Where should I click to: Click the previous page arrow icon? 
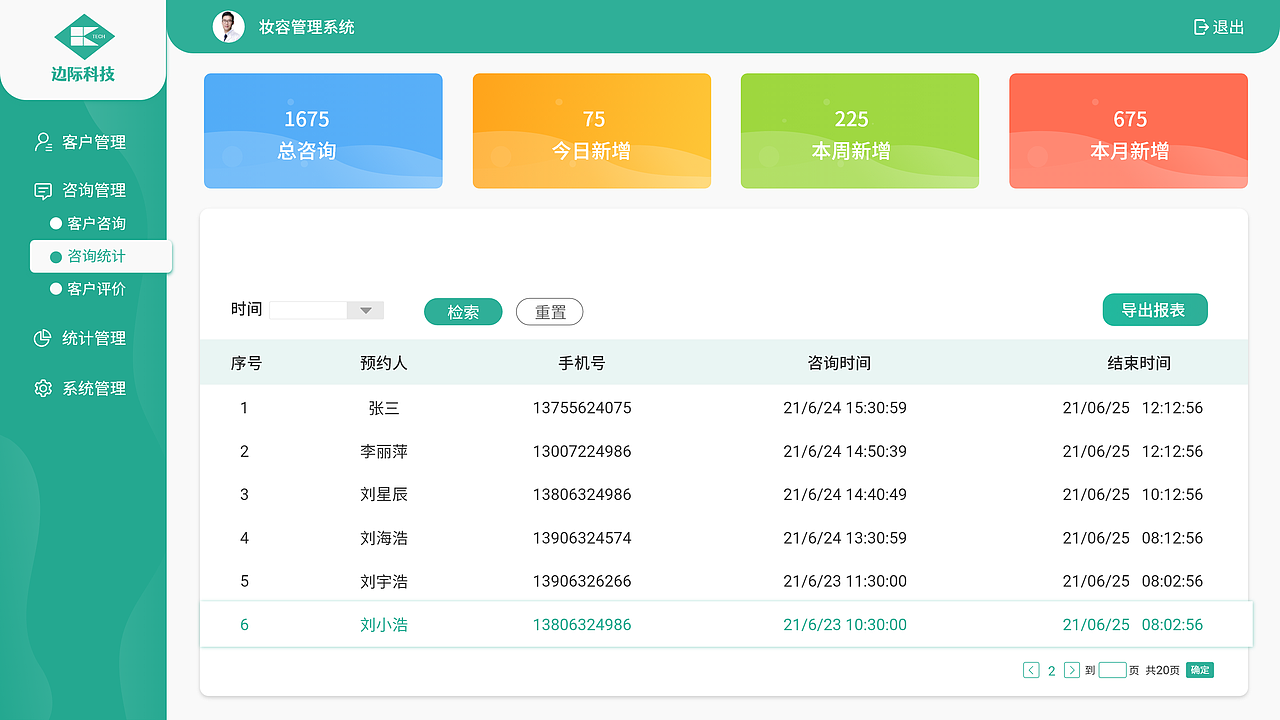[1031, 670]
